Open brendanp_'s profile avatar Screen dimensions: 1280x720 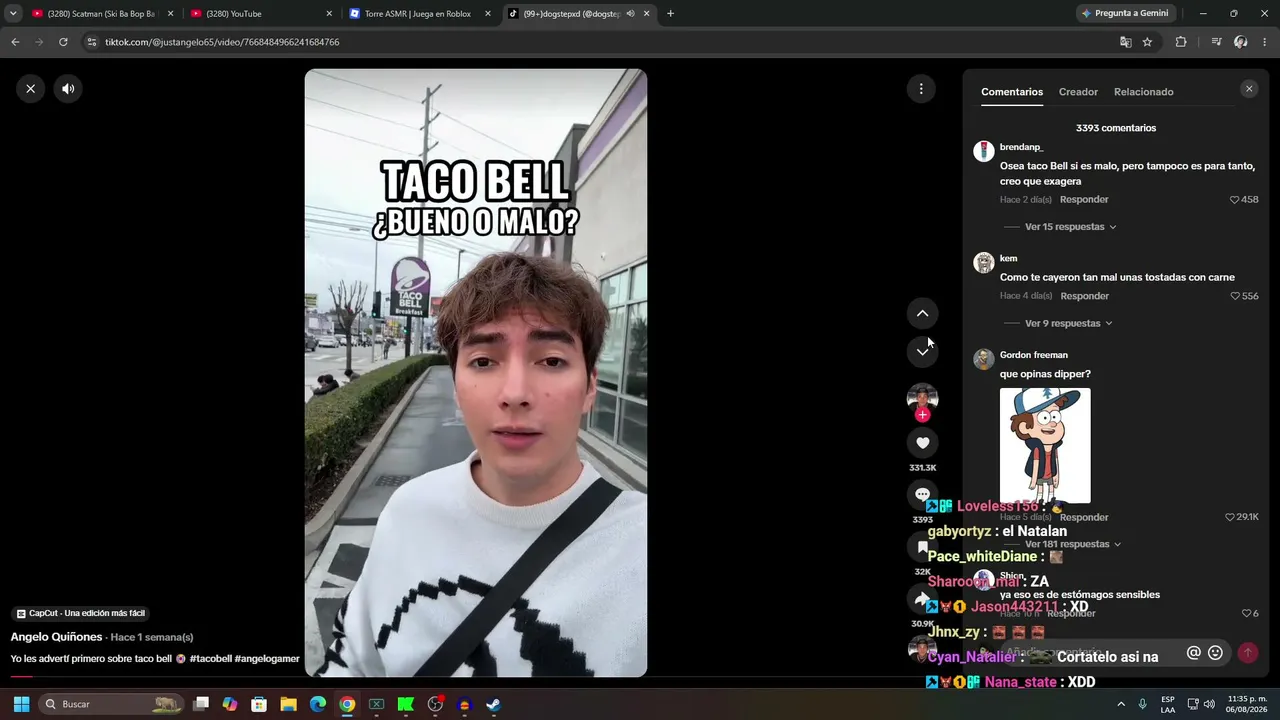click(x=984, y=151)
